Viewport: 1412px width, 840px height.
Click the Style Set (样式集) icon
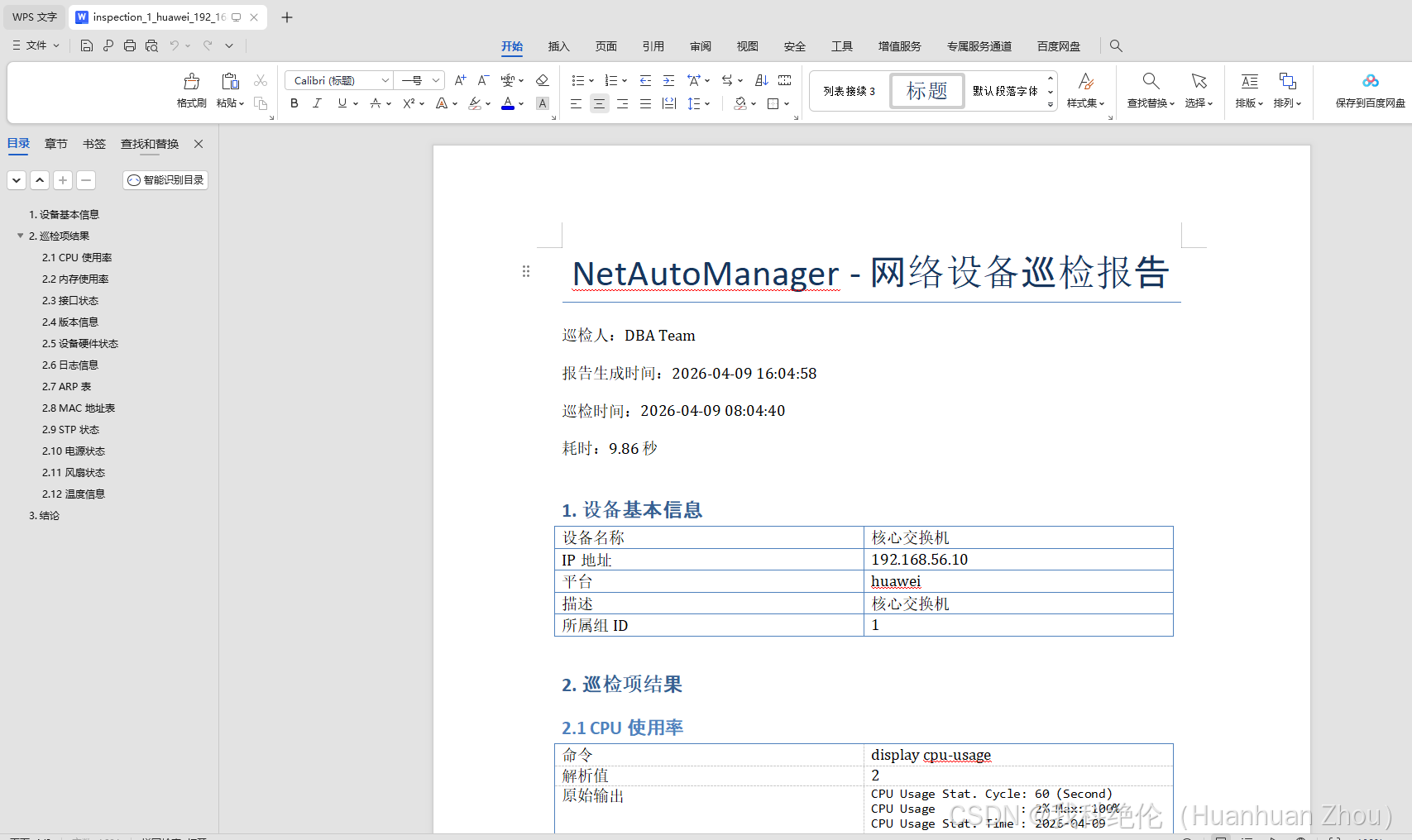click(x=1086, y=81)
